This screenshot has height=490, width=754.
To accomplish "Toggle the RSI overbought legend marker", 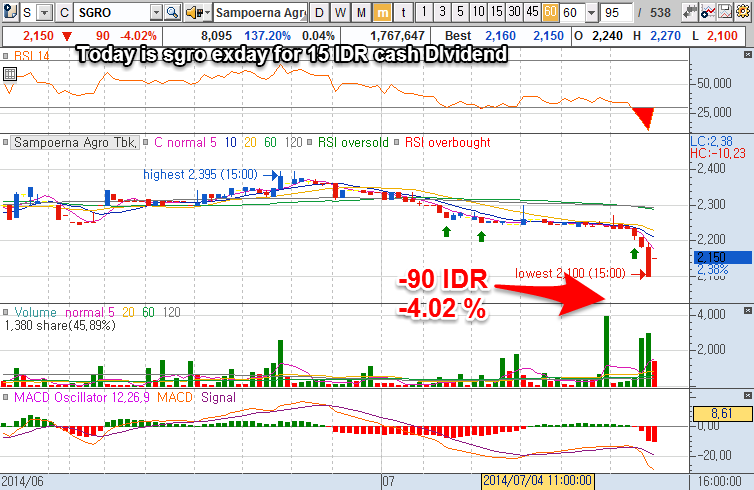I will 396,142.
